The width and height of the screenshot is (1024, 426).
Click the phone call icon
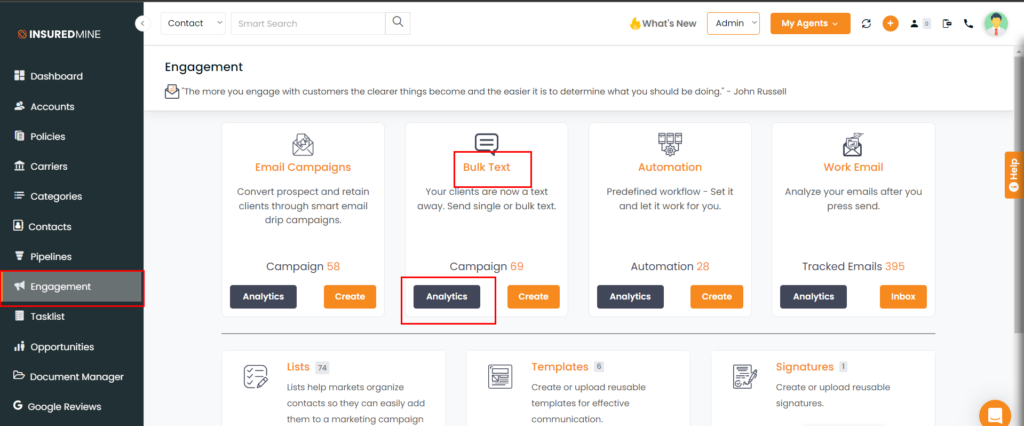tap(968, 24)
